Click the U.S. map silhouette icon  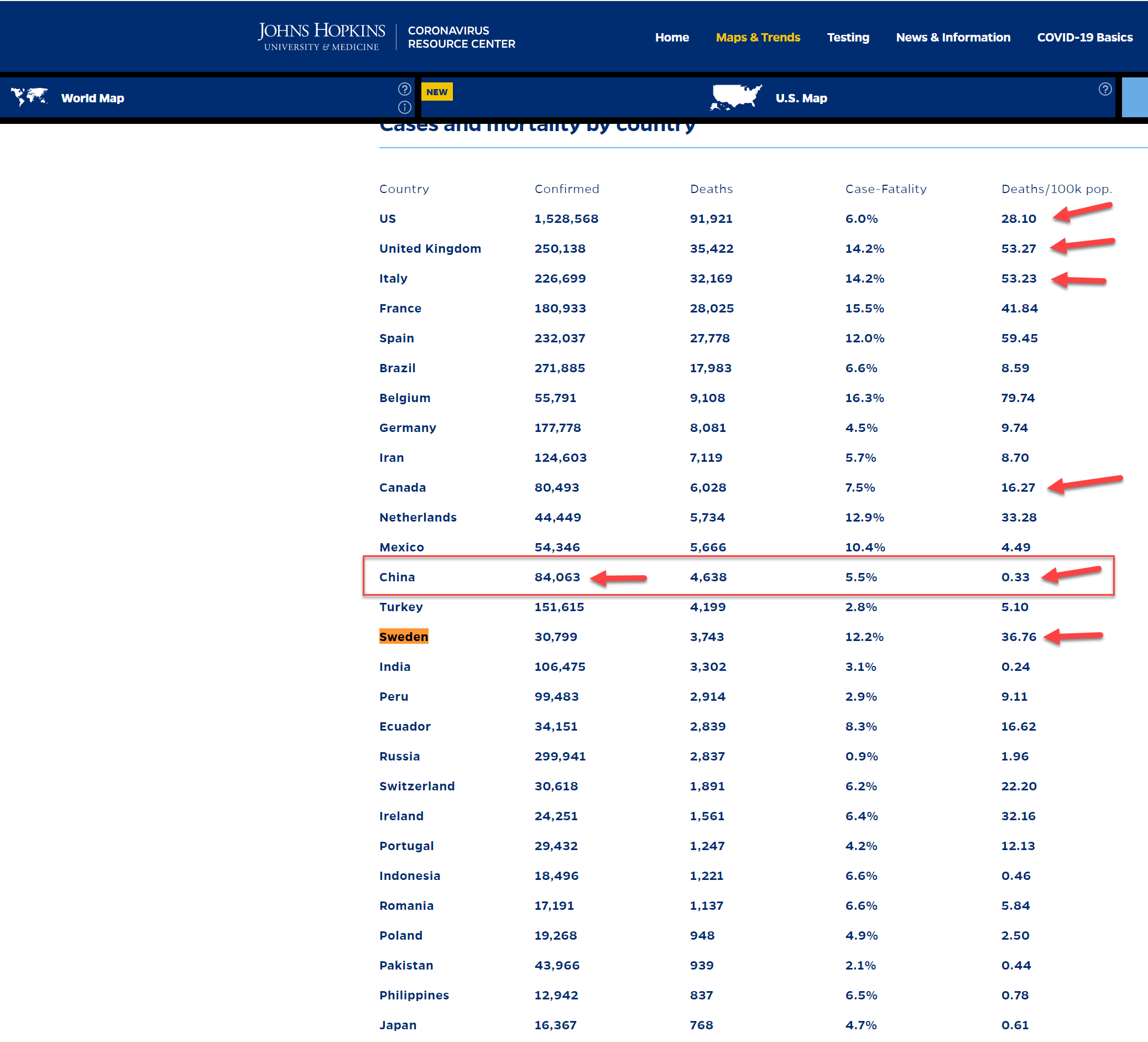[735, 97]
